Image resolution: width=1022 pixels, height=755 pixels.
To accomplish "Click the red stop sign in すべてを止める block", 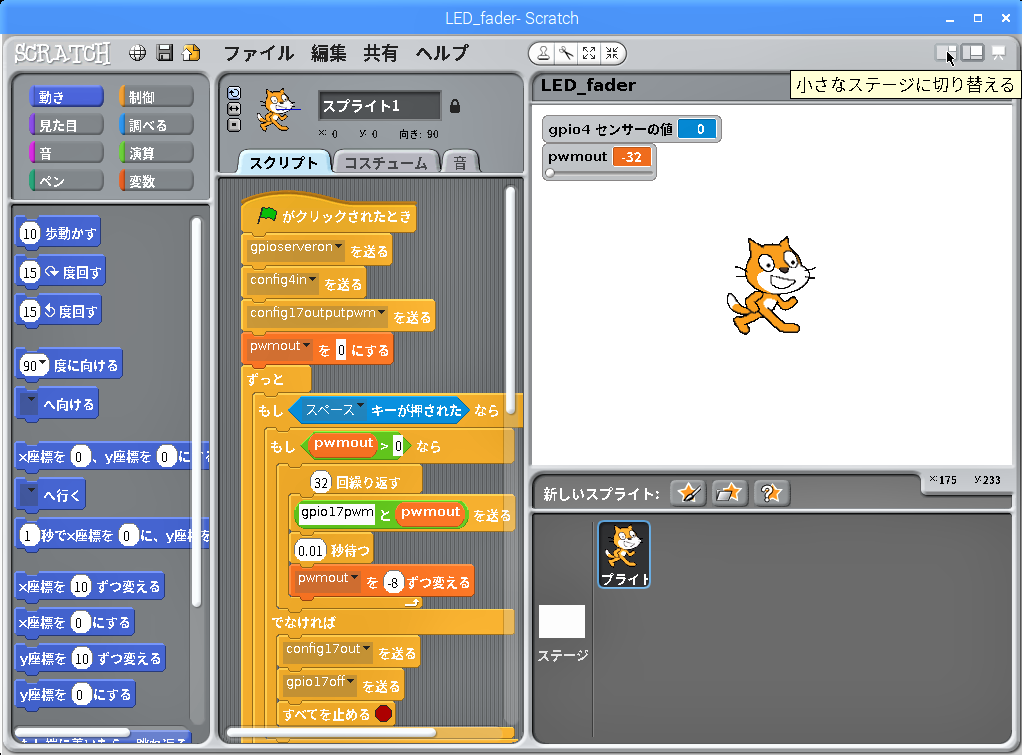I will click(383, 713).
